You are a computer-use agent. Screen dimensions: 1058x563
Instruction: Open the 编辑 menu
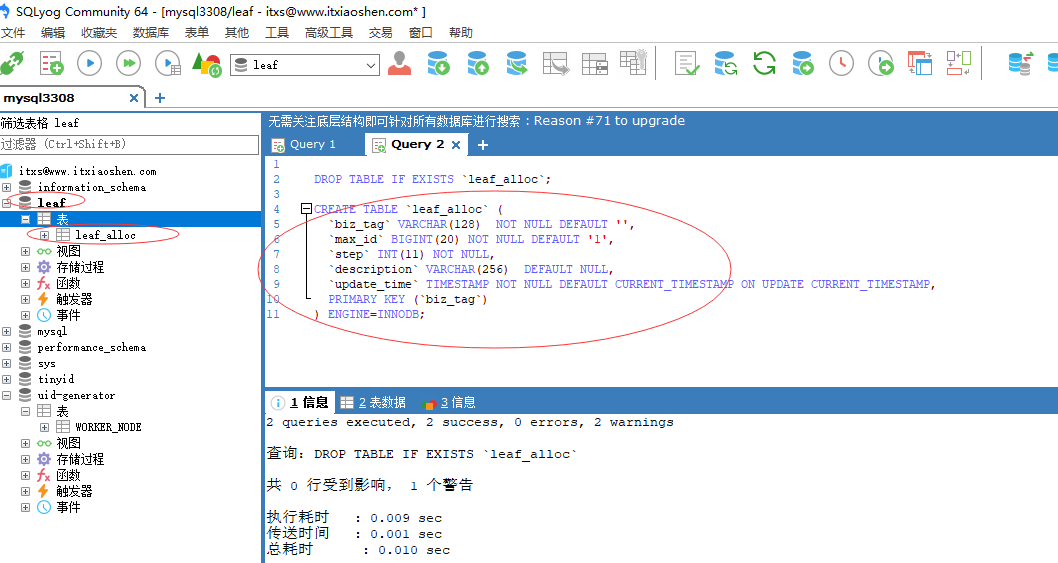coord(53,32)
